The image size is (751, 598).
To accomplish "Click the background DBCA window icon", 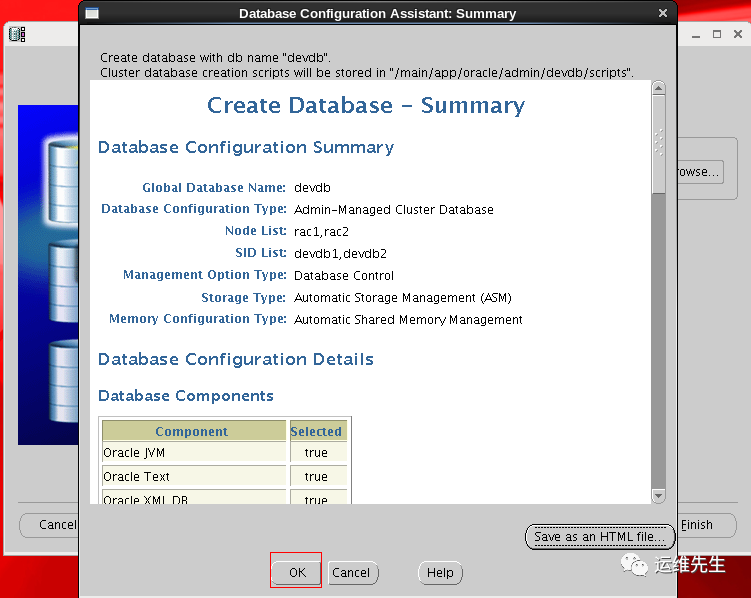I will [x=17, y=34].
